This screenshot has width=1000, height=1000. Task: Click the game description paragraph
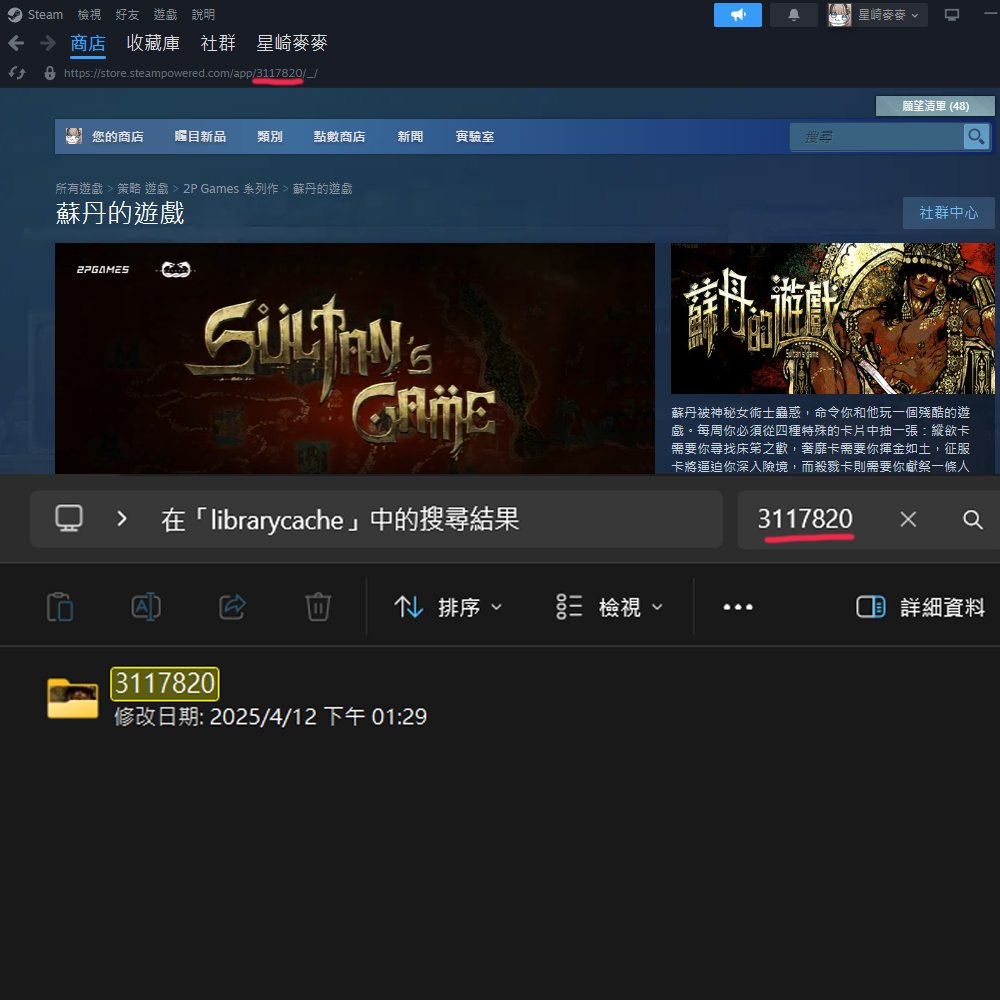[x=821, y=439]
